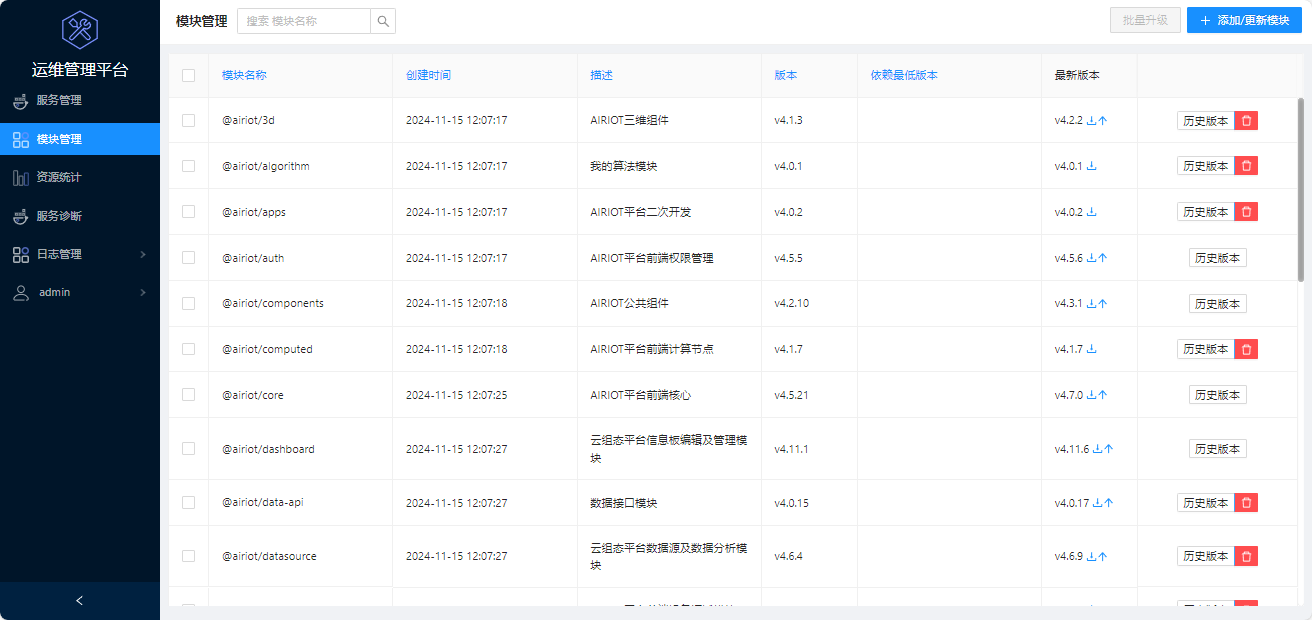
Task: Click the module name search input field
Action: [x=304, y=21]
